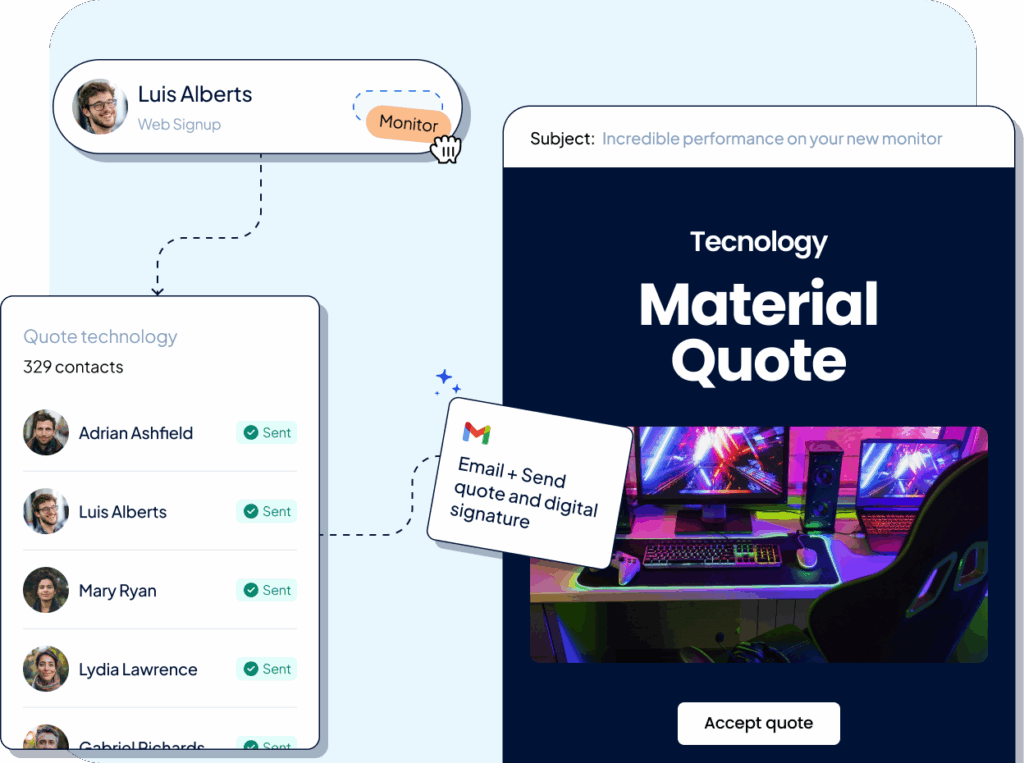Click the Sent status for Lydia Lawrence
Viewport: 1024px width, 763px height.
[x=267, y=669]
